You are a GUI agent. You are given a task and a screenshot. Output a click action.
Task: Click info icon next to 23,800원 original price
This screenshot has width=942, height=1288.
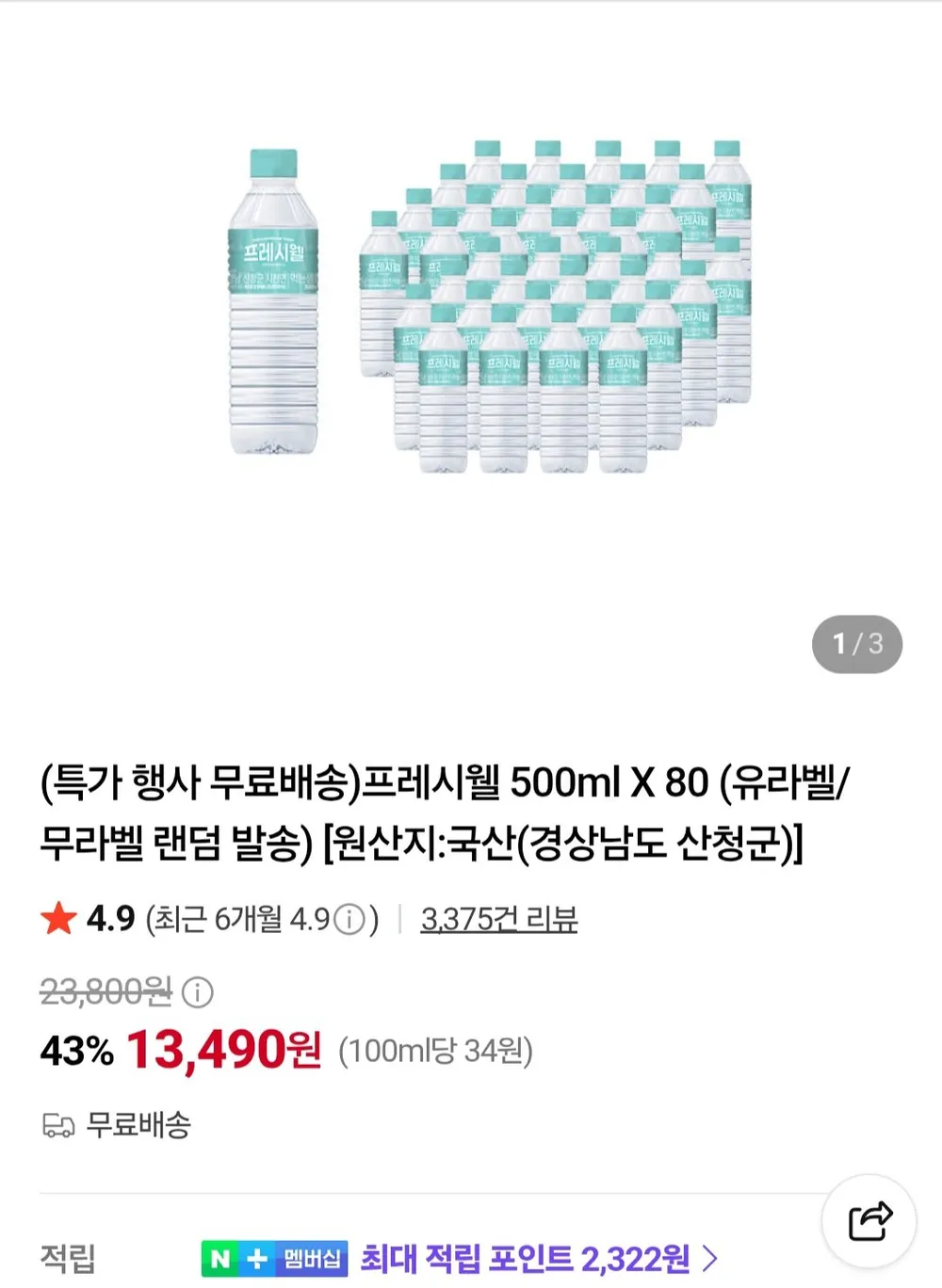pyautogui.click(x=197, y=991)
